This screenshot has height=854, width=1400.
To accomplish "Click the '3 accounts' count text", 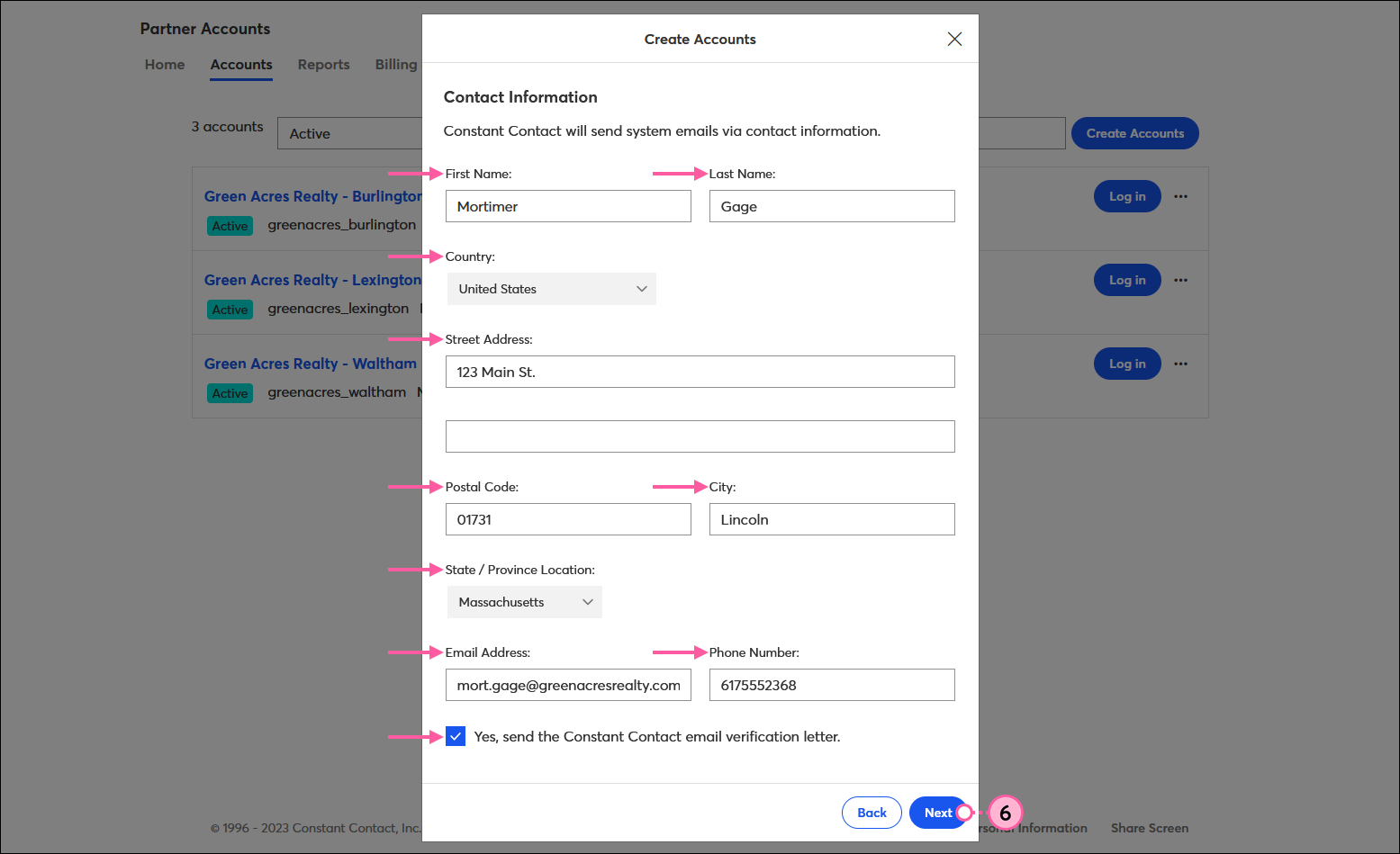I will pos(227,127).
